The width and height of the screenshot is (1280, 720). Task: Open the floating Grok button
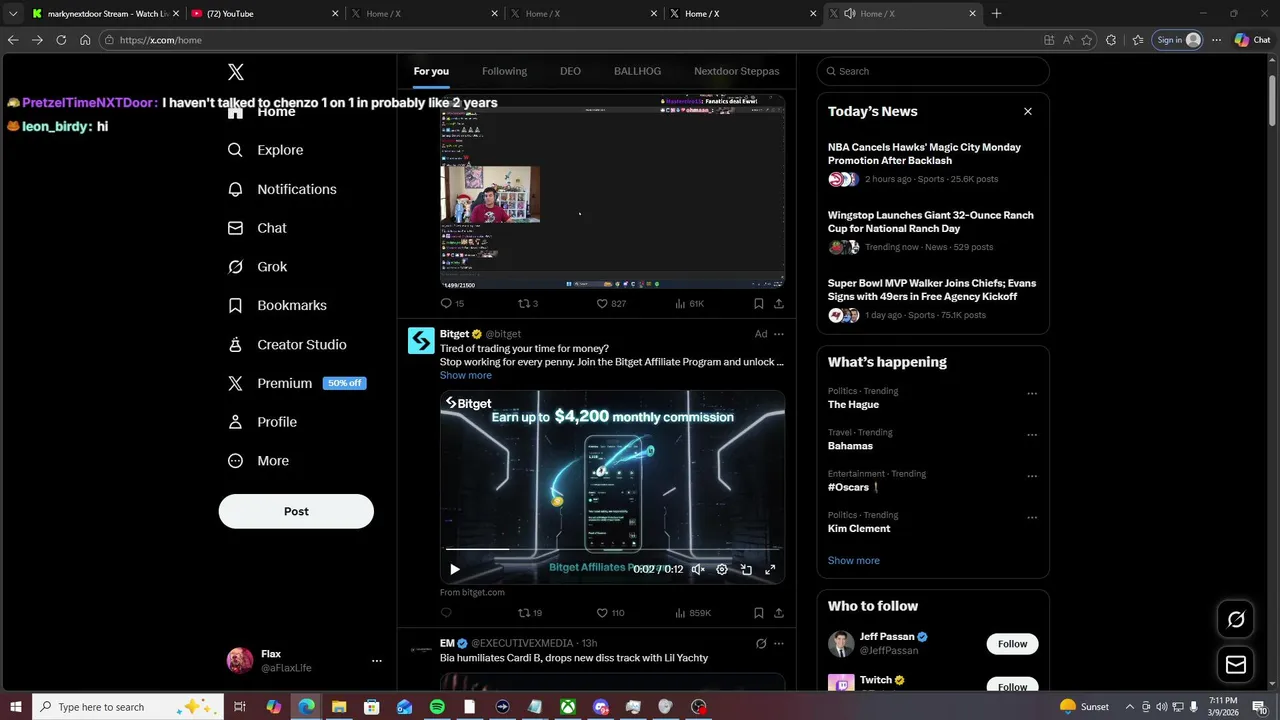click(1236, 620)
